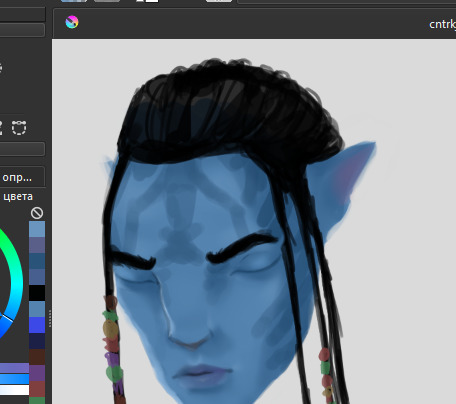Viewport: 456px width, 404px height.
Task: Pick the green swatch at the column bottom
Action: tap(37, 400)
